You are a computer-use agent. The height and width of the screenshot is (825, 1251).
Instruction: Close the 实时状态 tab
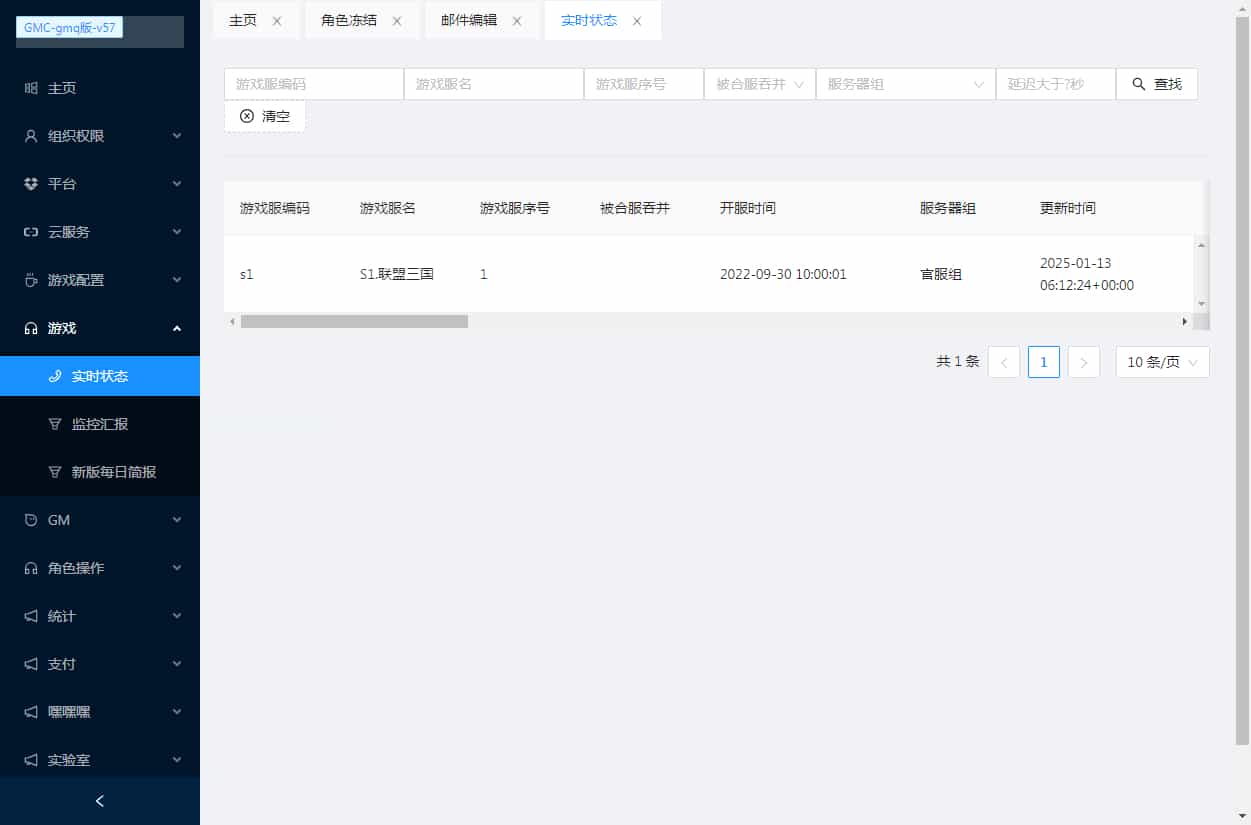tap(637, 21)
